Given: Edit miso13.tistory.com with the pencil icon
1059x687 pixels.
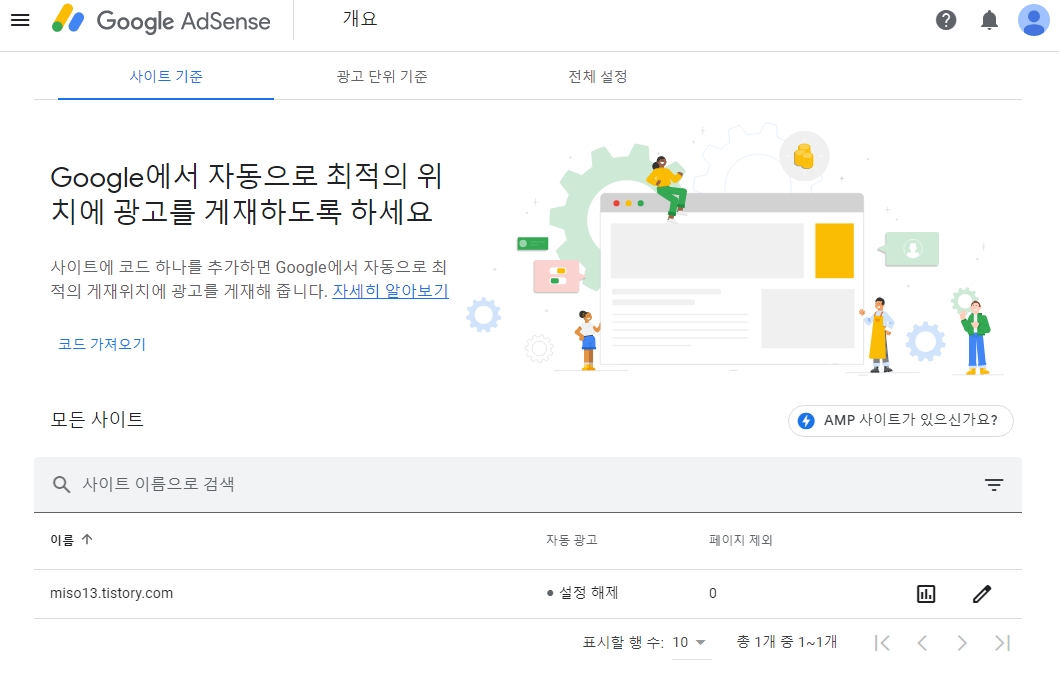Looking at the screenshot, I should [x=981, y=594].
